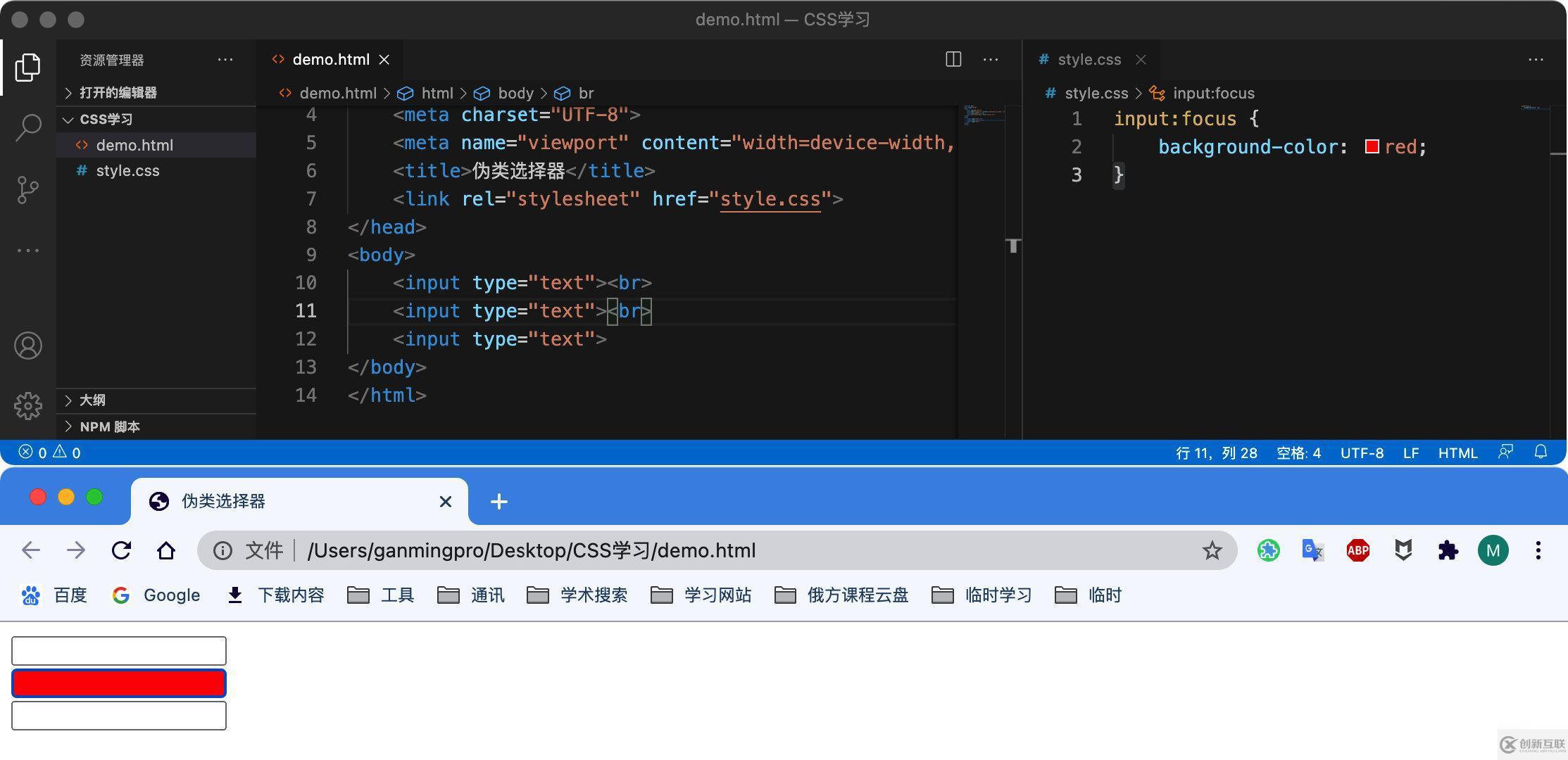Open explorer panel more actions menu
The image size is (1568, 760).
click(x=225, y=60)
